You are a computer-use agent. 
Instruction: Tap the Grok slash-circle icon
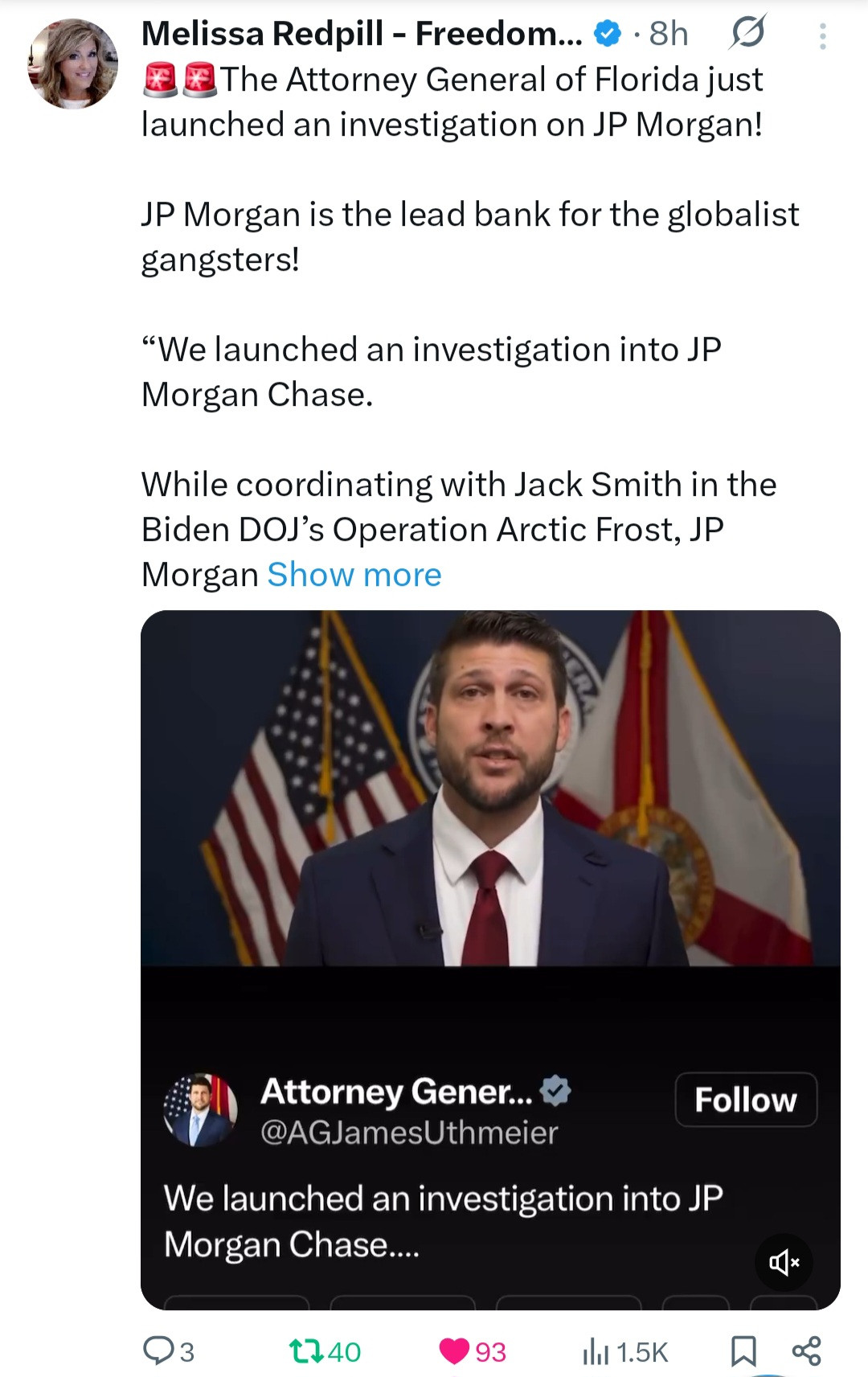coord(747,34)
